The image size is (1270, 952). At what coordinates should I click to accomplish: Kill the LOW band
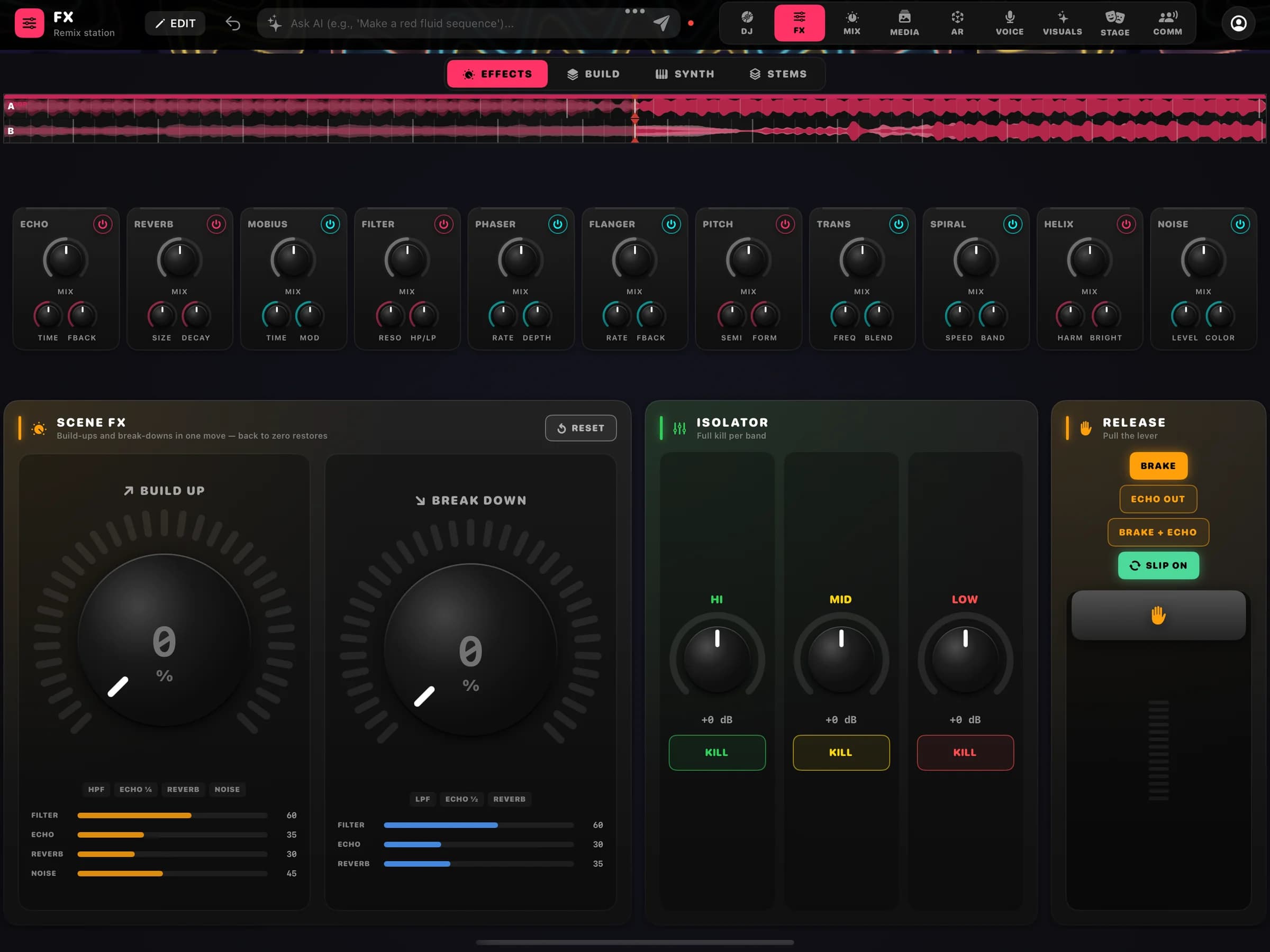(965, 752)
